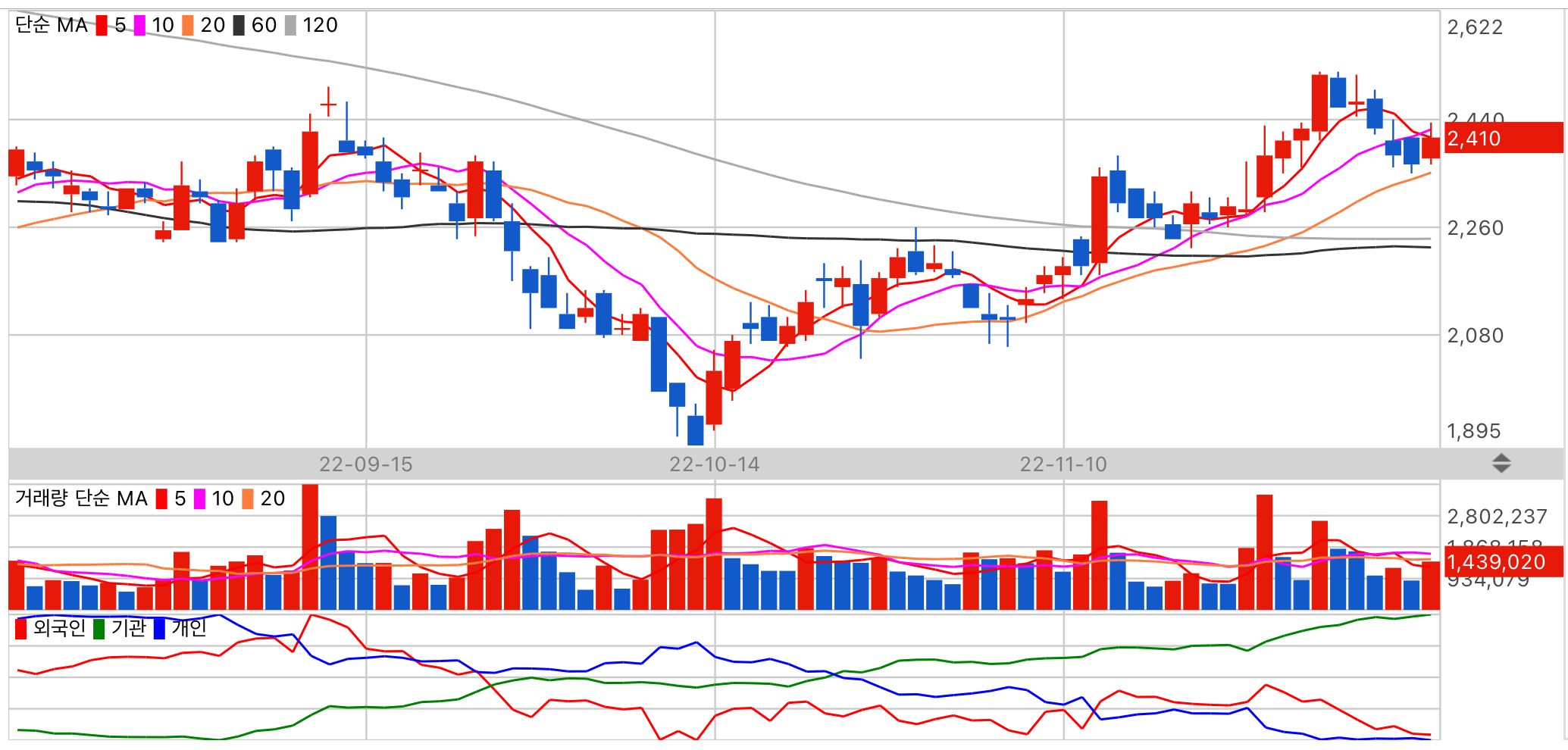Click the 22-11-10 date label
This screenshot has height=750, width=1568.
click(x=1063, y=464)
